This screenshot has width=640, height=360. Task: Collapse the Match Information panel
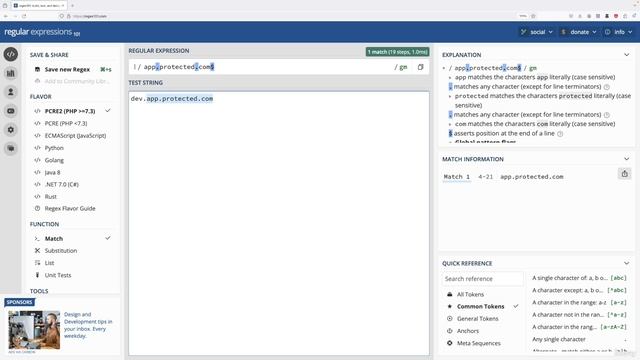coord(627,159)
